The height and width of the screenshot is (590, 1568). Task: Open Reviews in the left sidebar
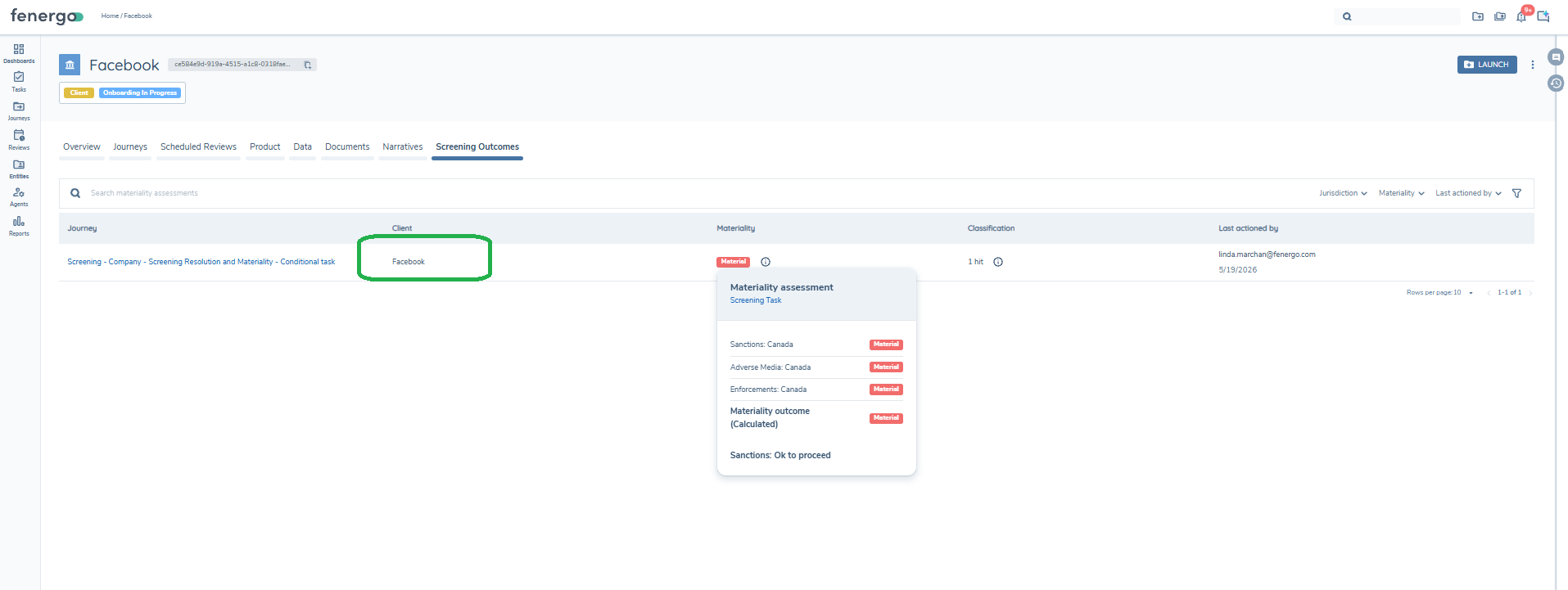19,140
